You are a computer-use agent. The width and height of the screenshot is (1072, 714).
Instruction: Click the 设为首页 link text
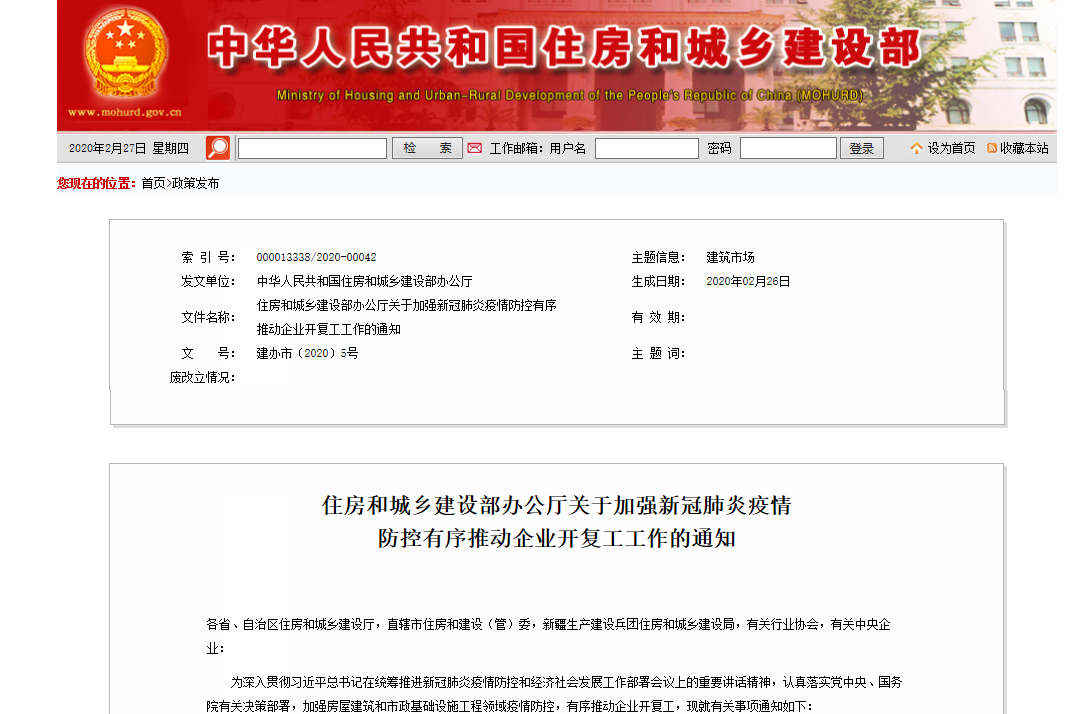(951, 148)
